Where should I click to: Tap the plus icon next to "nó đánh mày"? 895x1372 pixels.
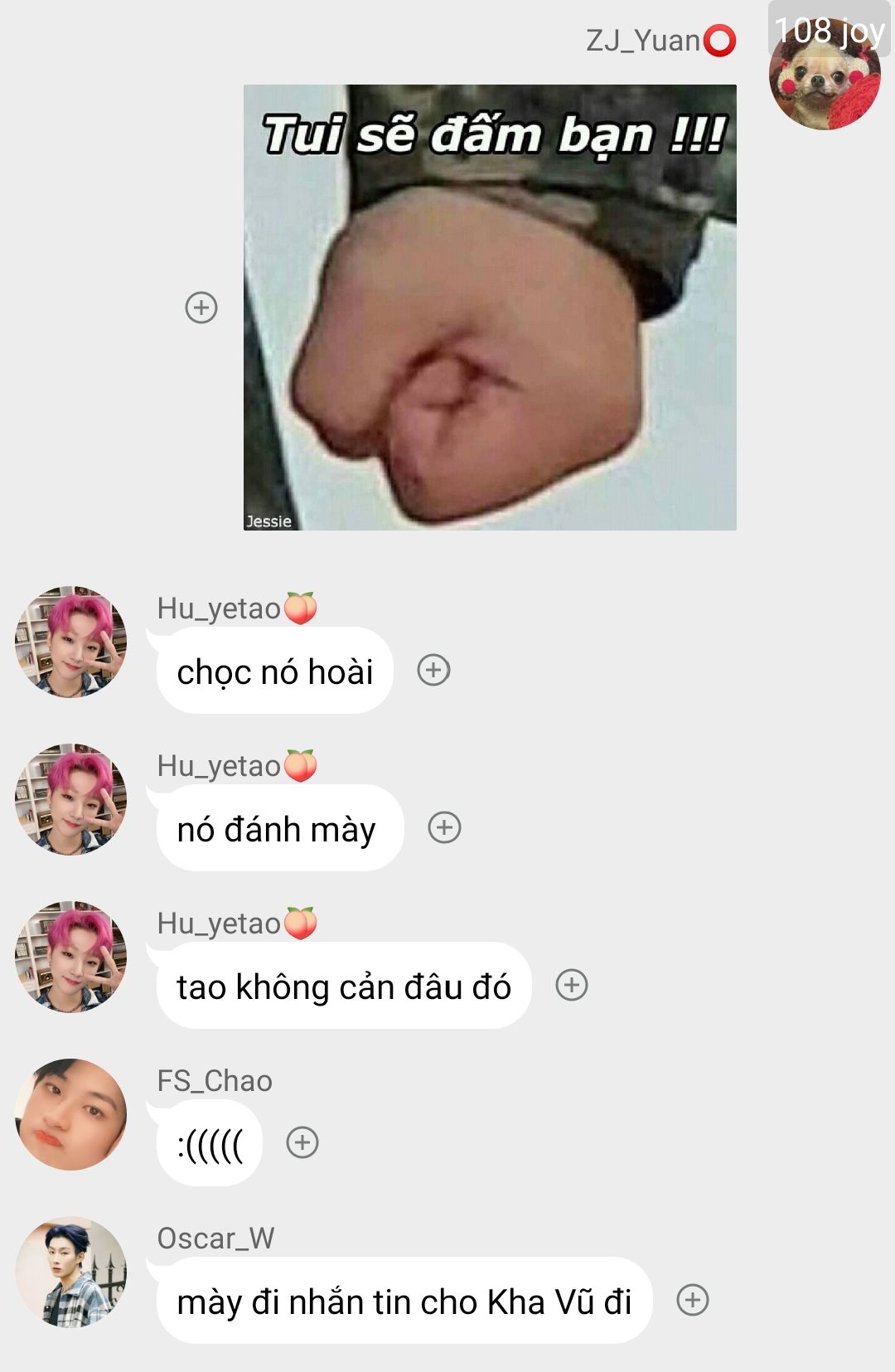pyautogui.click(x=444, y=827)
